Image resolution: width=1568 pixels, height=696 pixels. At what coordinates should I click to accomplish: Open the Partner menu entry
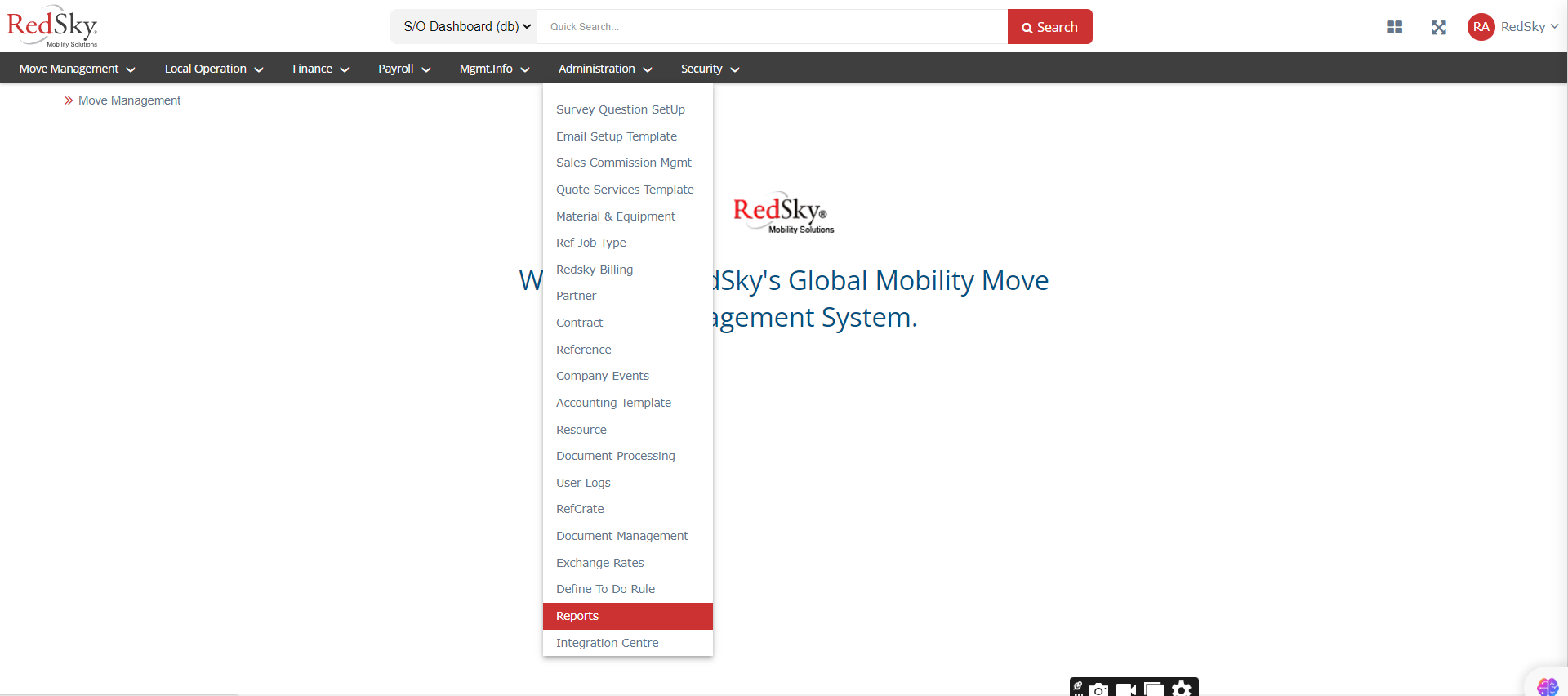click(x=627, y=296)
